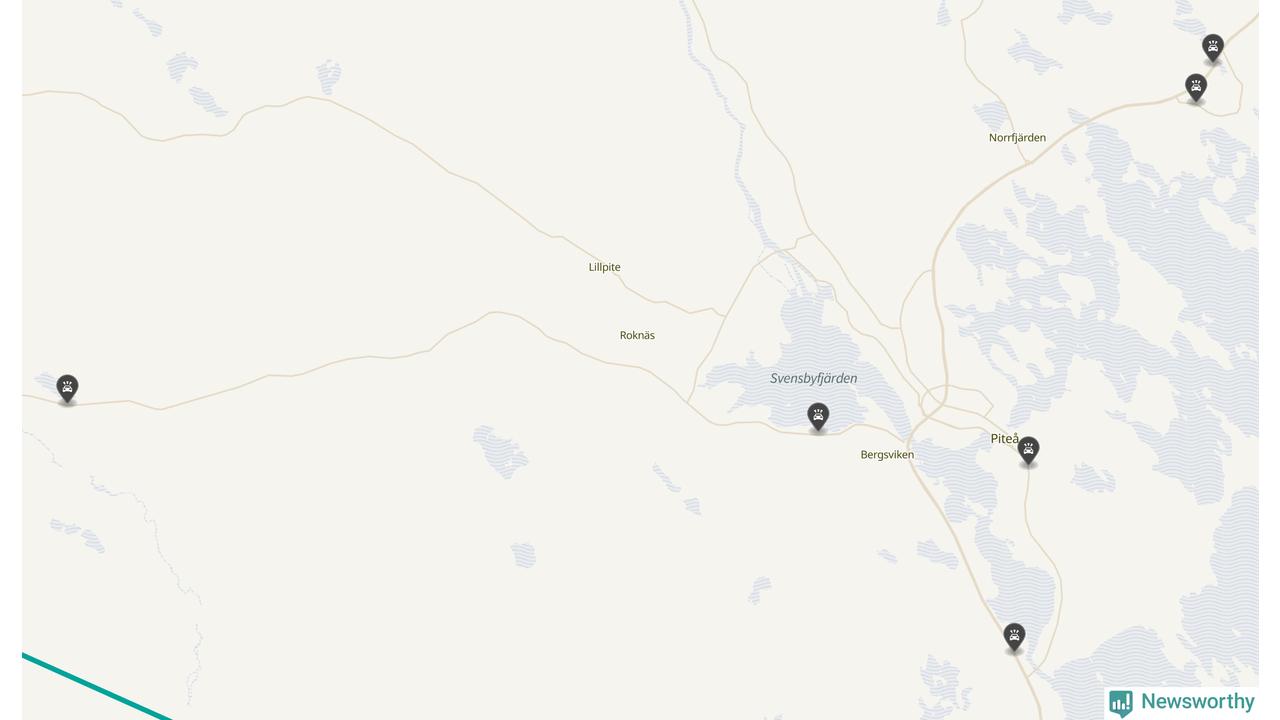Select the crash marker below Svensbyfjärden
Screen dimensions: 1280x720
(x=818, y=417)
